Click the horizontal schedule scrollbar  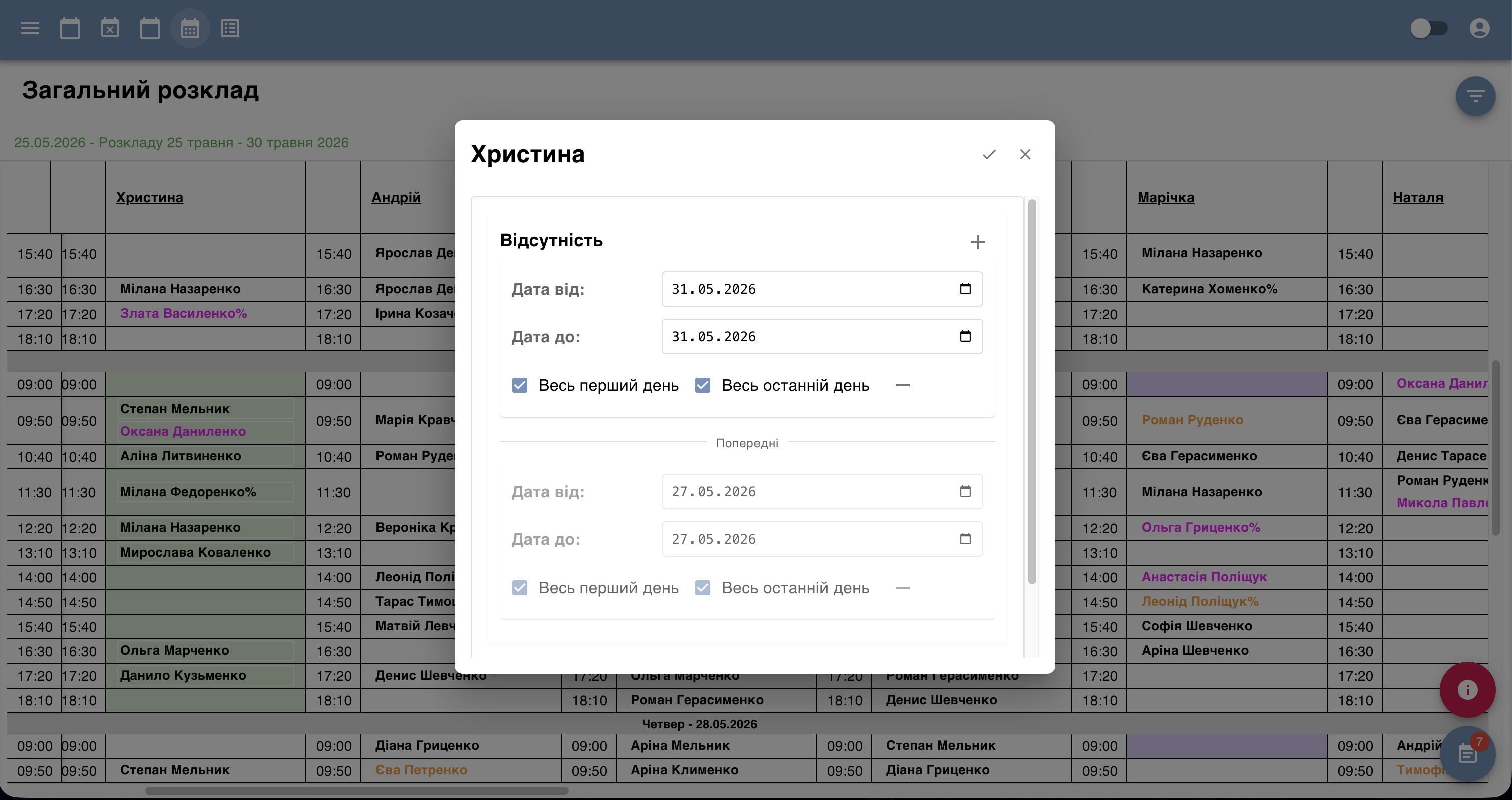(x=357, y=790)
